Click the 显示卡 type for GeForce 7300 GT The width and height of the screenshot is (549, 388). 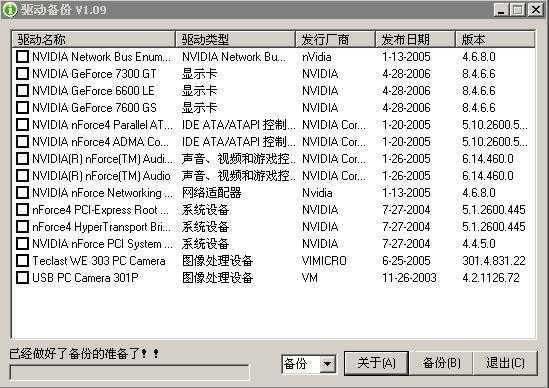pyautogui.click(x=199, y=74)
